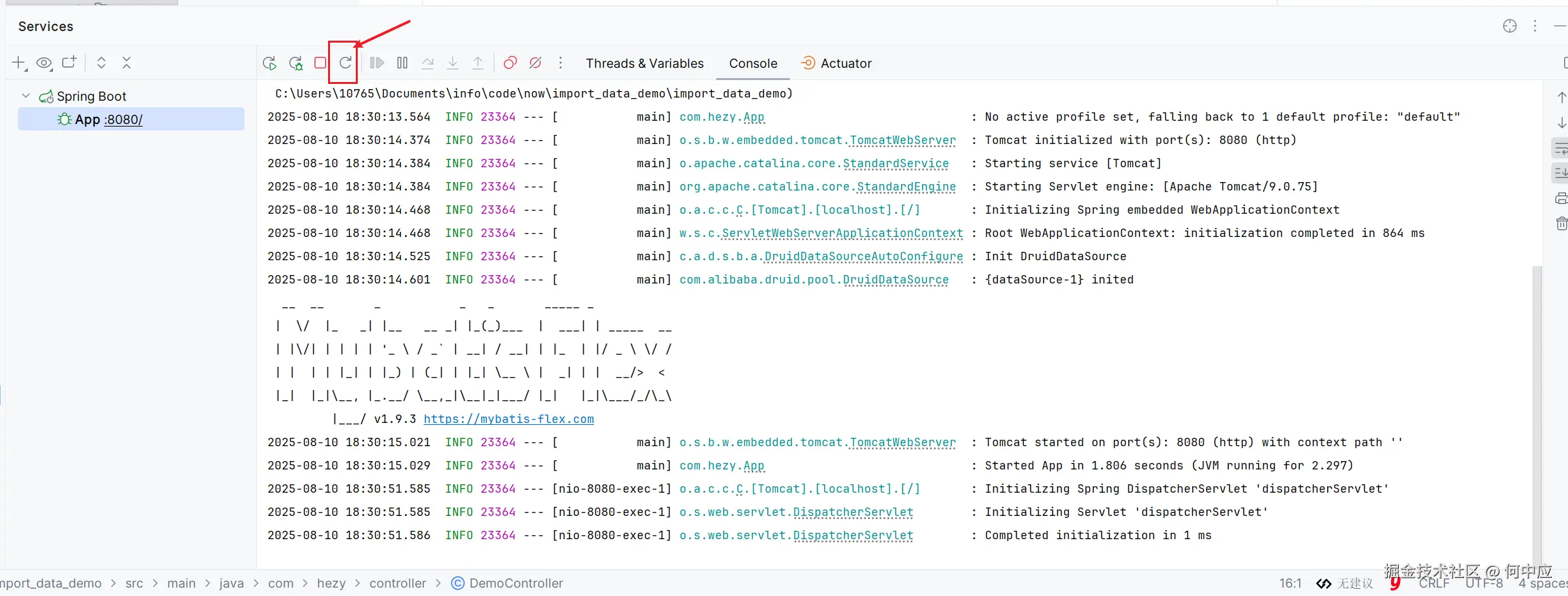Click the Step Out icon

[x=478, y=63]
